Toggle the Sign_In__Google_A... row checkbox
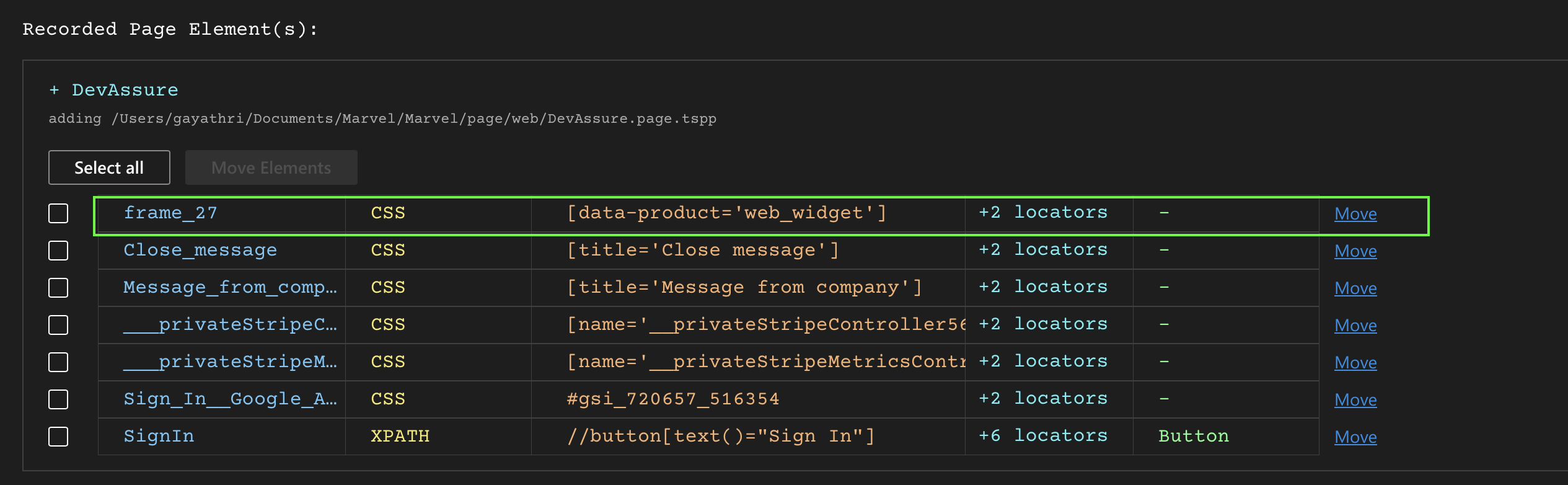This screenshot has width=1568, height=485. pos(58,399)
